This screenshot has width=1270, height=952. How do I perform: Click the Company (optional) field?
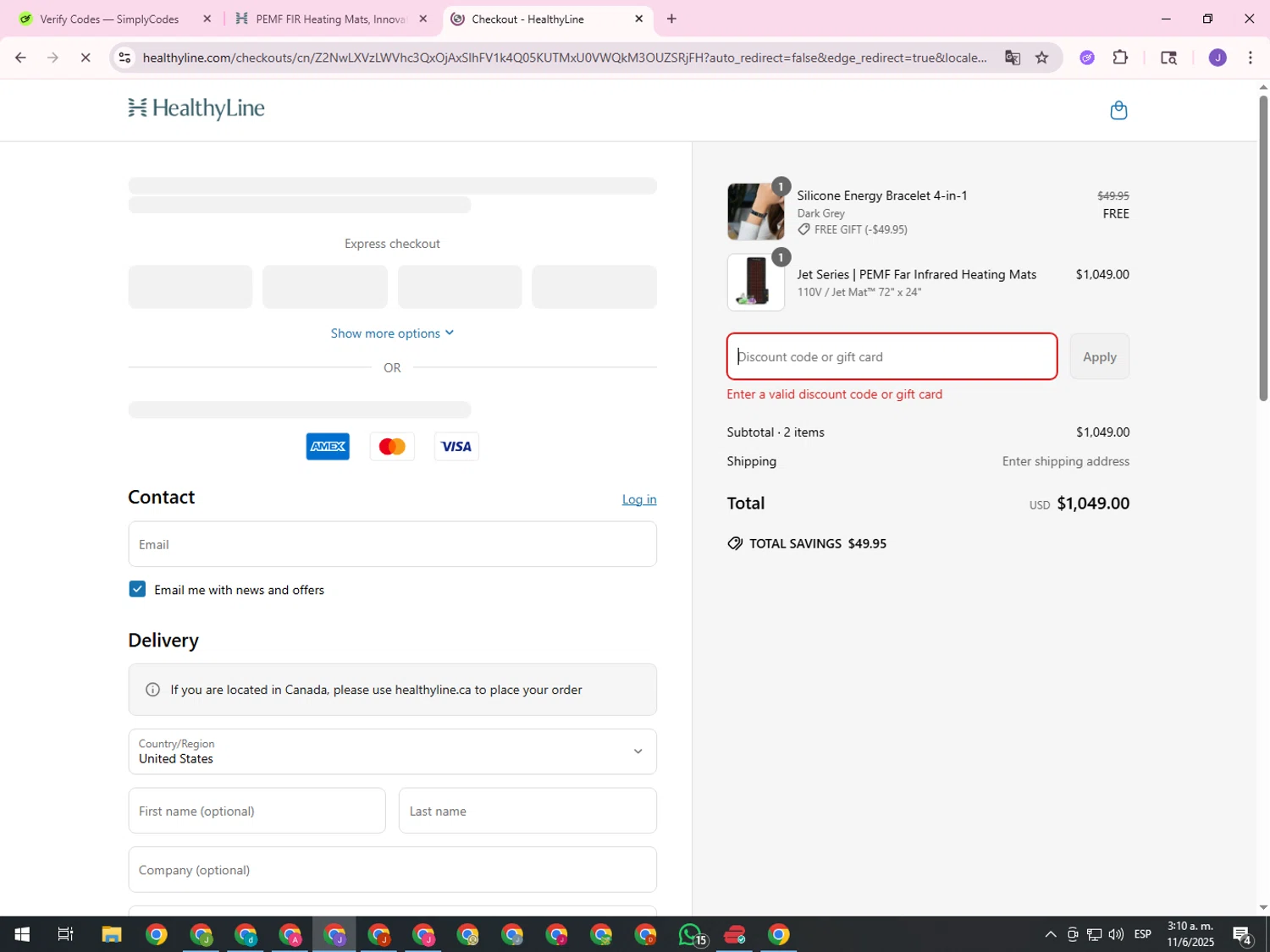click(392, 870)
